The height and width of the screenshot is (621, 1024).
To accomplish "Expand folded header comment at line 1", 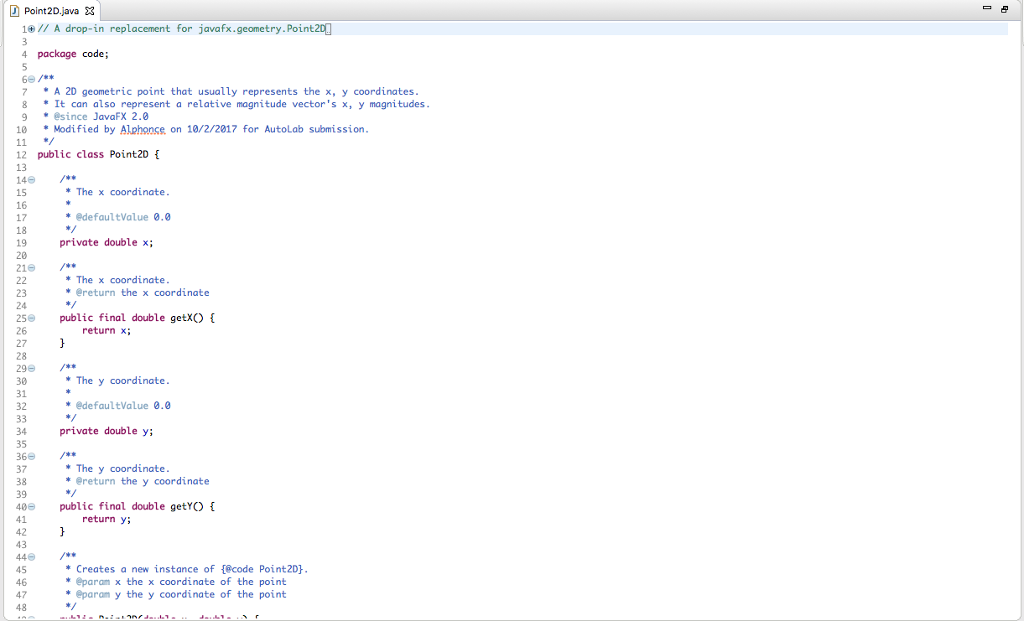I will click(31, 29).
